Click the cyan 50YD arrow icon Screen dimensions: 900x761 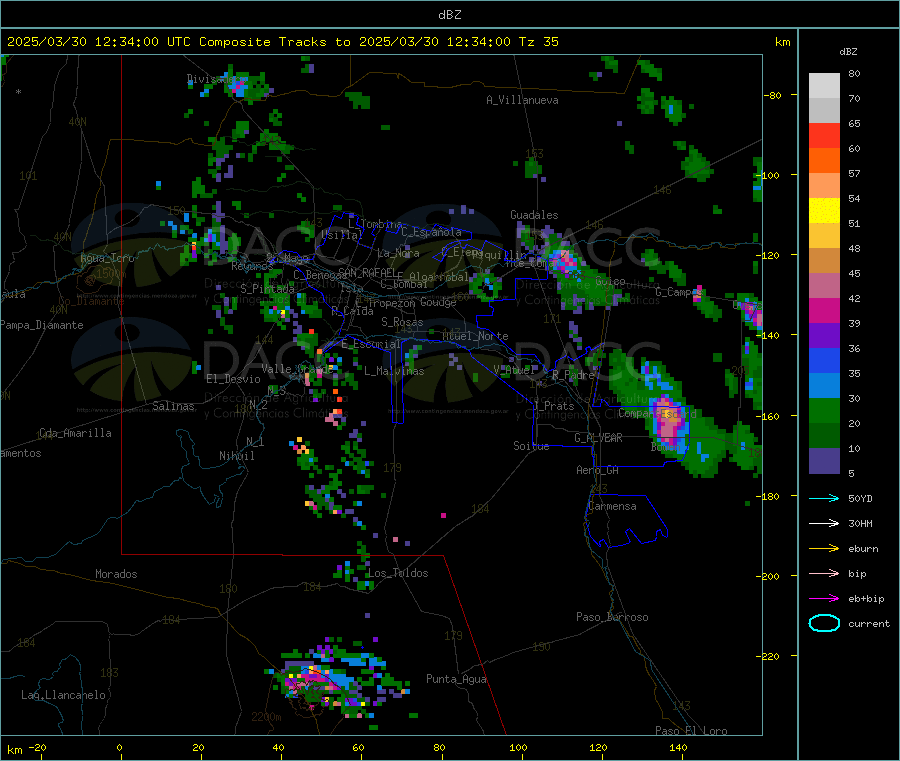coord(824,498)
